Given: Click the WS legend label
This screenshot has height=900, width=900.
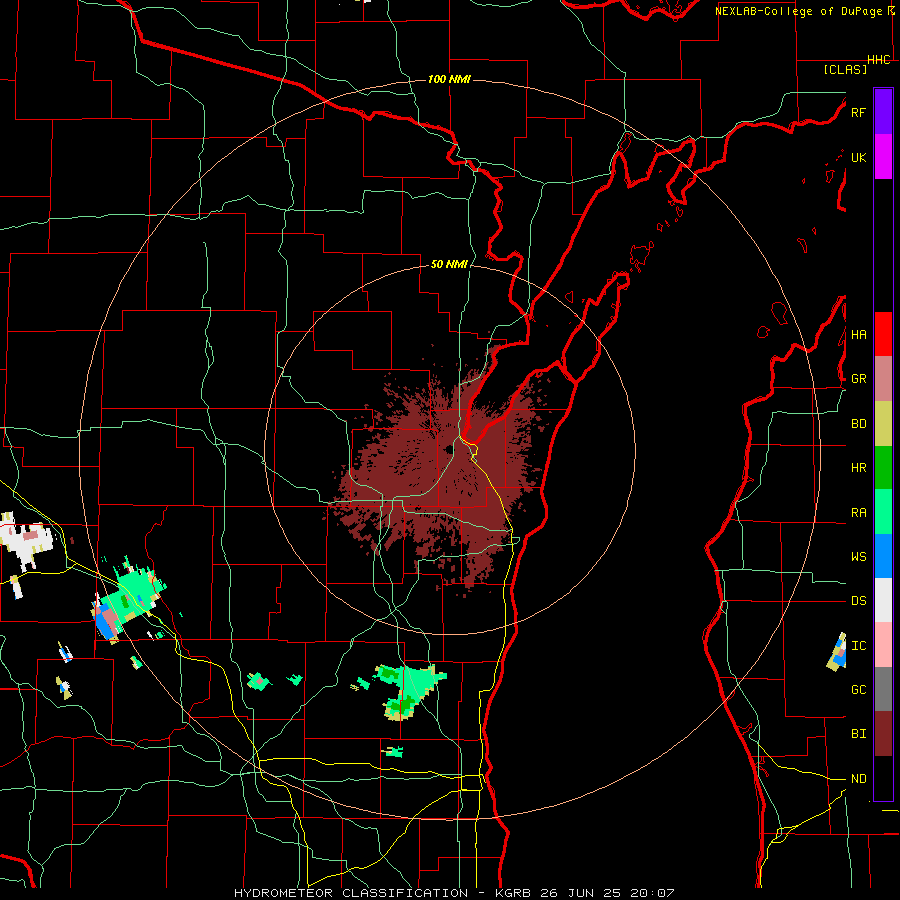Looking at the screenshot, I should coord(858,557).
